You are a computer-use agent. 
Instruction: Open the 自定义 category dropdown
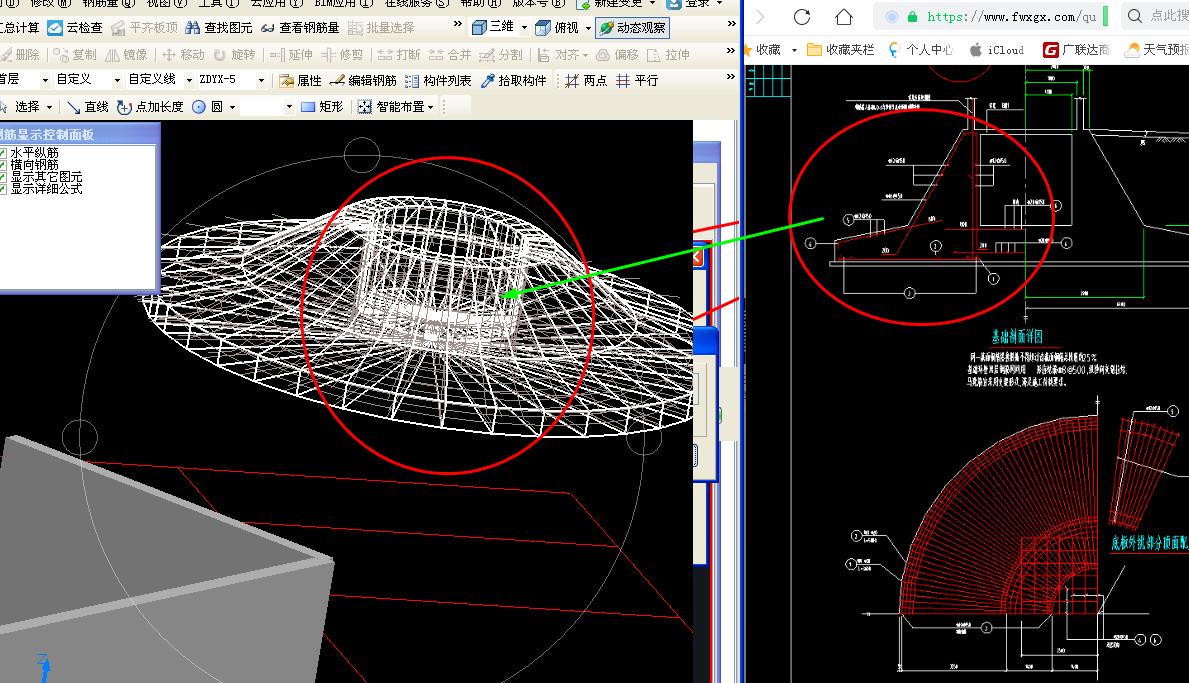pyautogui.click(x=117, y=80)
